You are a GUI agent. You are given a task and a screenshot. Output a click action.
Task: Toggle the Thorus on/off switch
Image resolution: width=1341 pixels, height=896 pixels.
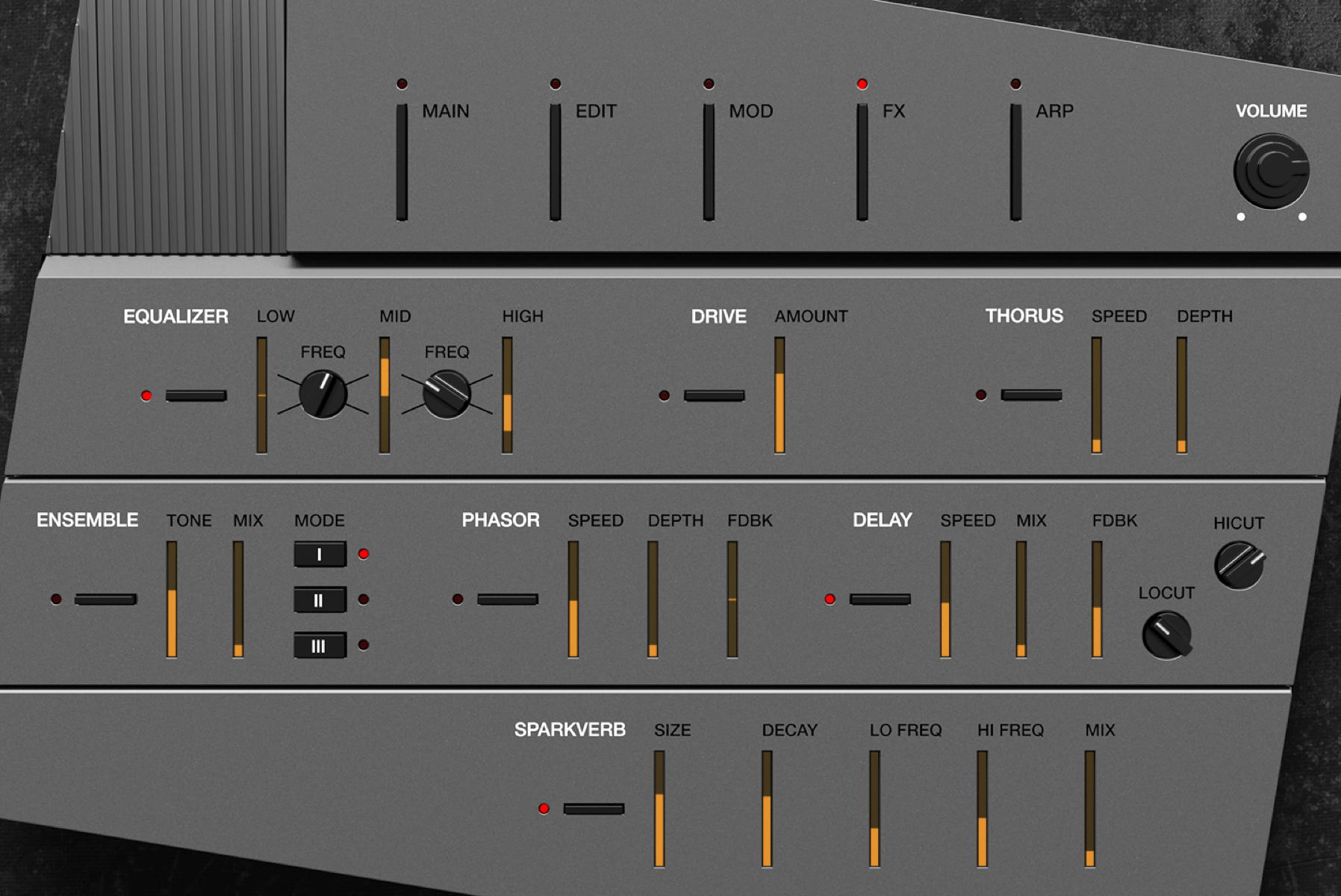pyautogui.click(x=1031, y=396)
